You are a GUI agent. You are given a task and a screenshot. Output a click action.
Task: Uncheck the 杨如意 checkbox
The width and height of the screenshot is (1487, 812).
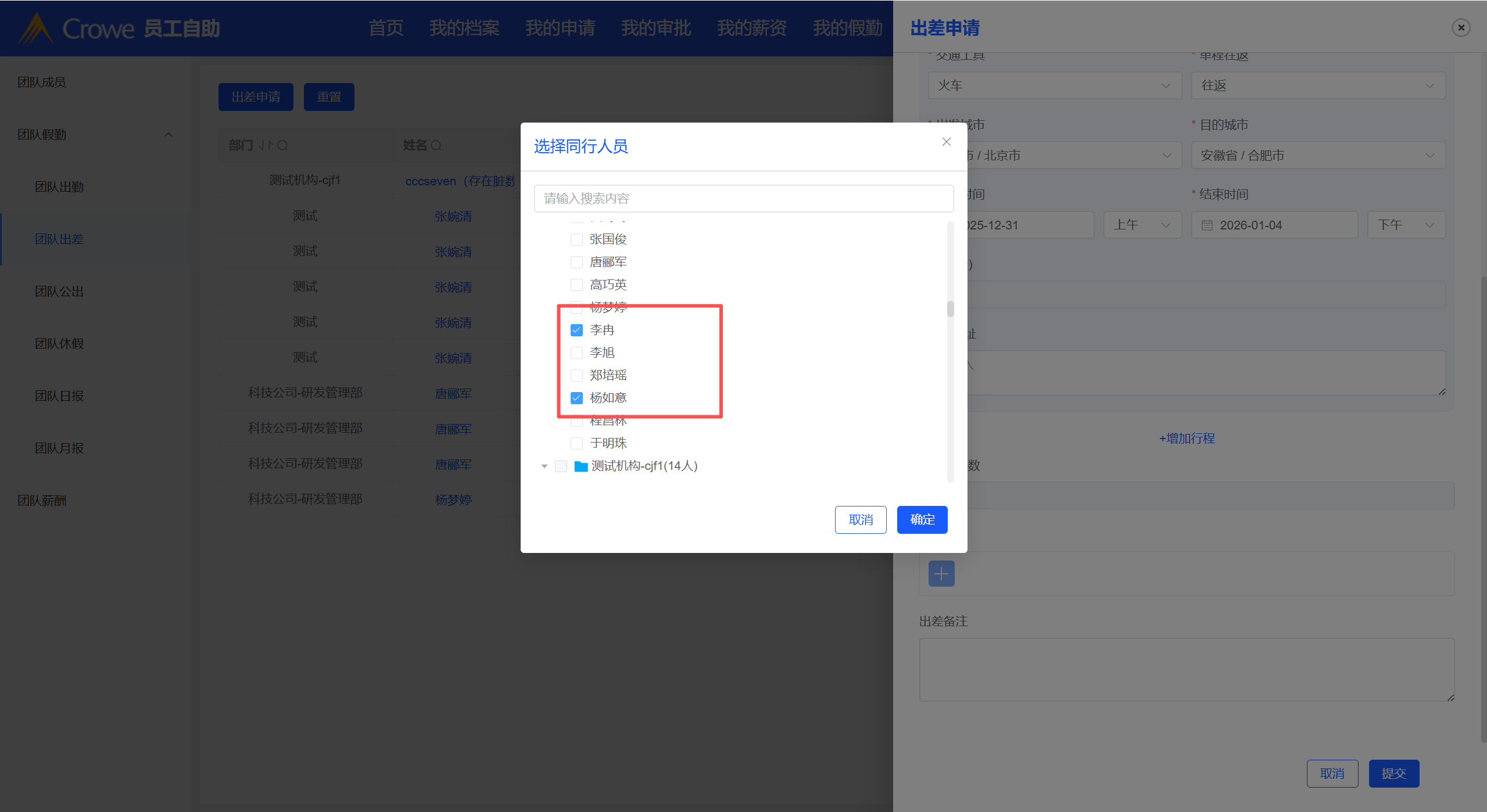click(x=576, y=398)
